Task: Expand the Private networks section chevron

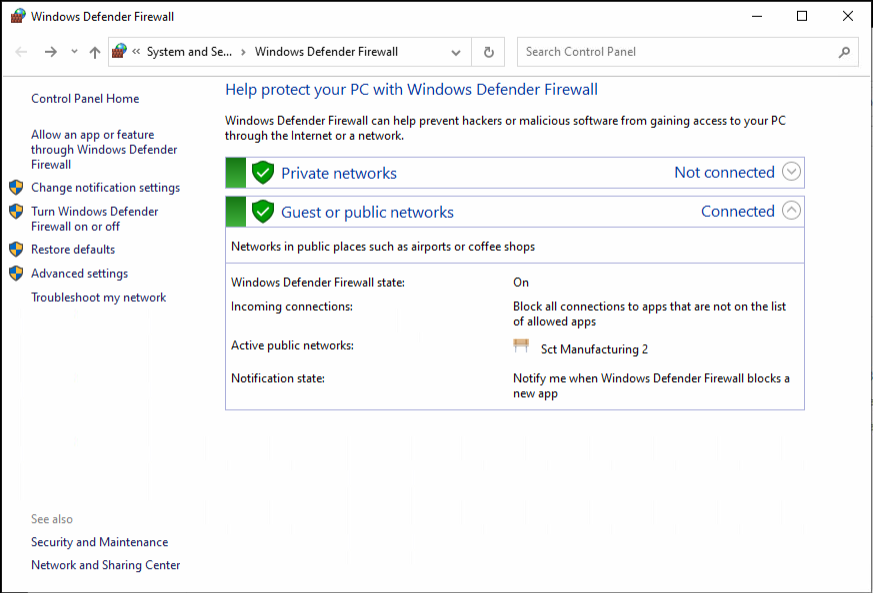Action: tap(791, 171)
